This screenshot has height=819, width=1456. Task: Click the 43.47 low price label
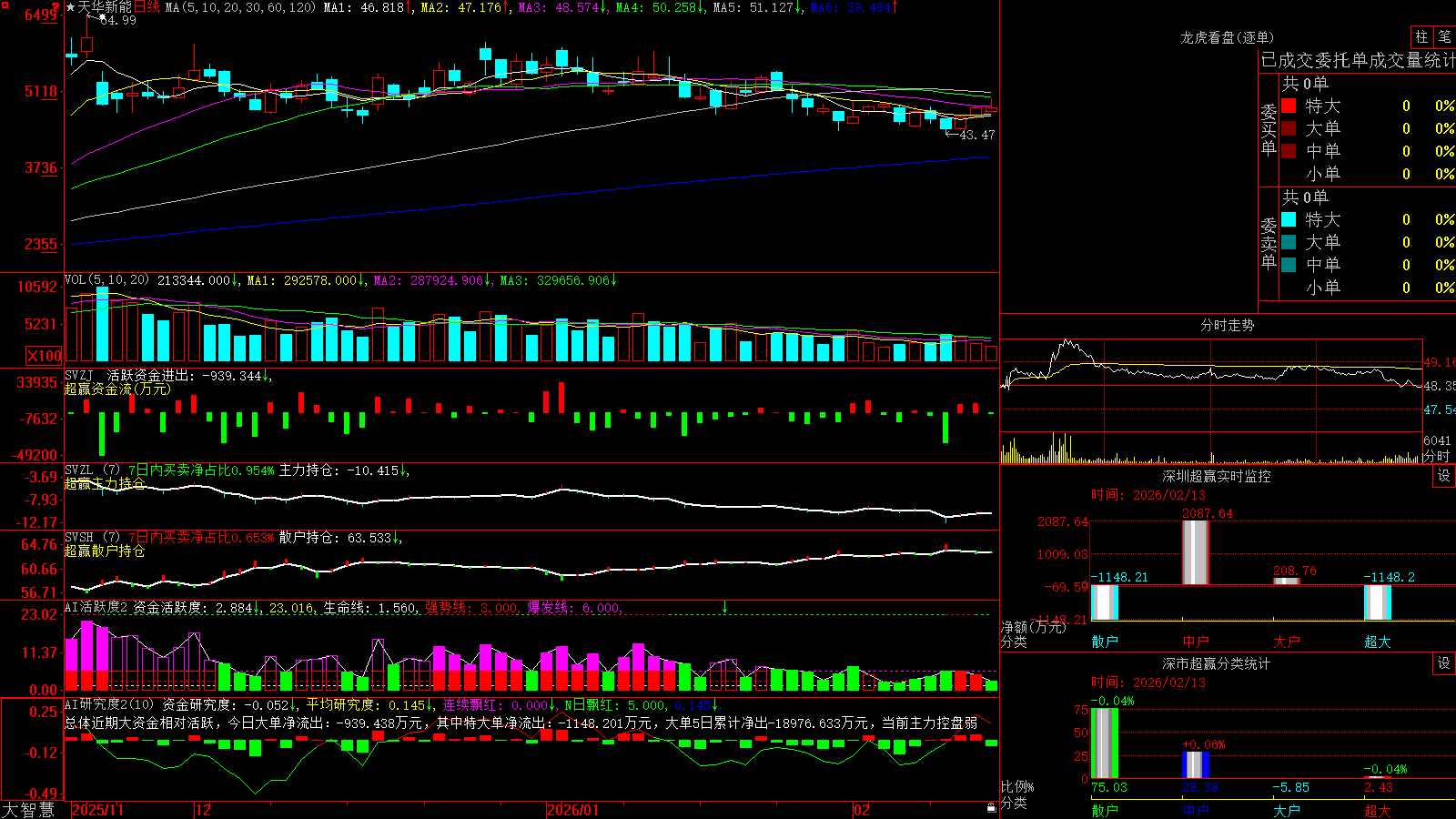click(x=977, y=135)
